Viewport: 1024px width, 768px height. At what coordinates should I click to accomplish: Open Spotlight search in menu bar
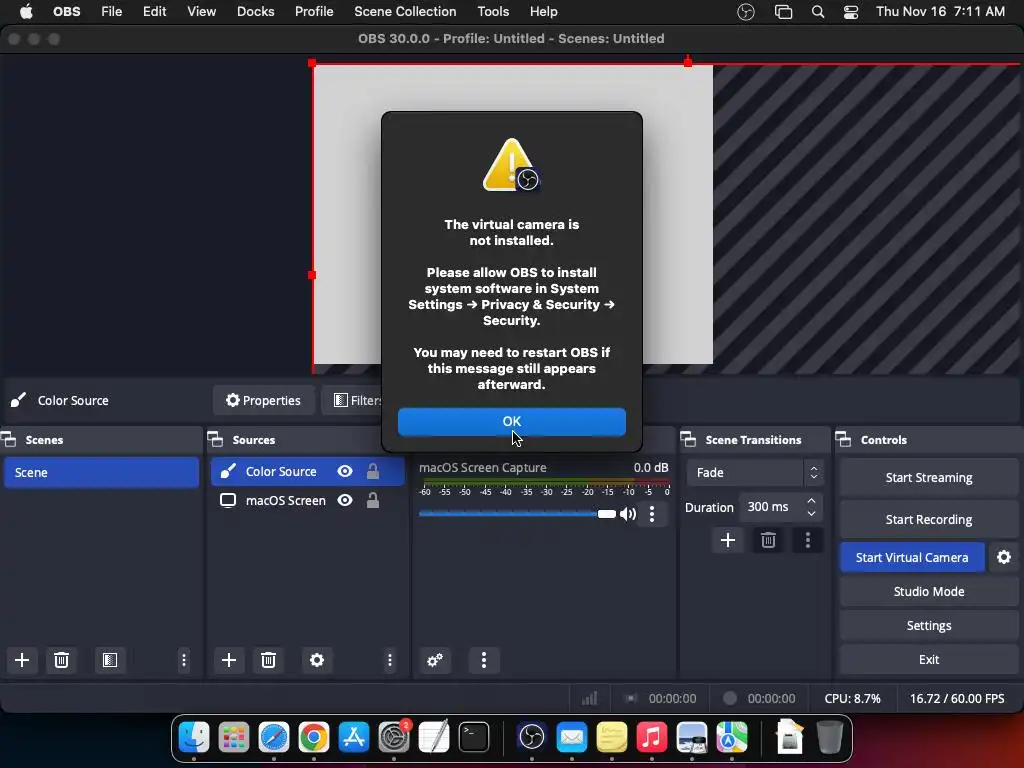tap(818, 12)
